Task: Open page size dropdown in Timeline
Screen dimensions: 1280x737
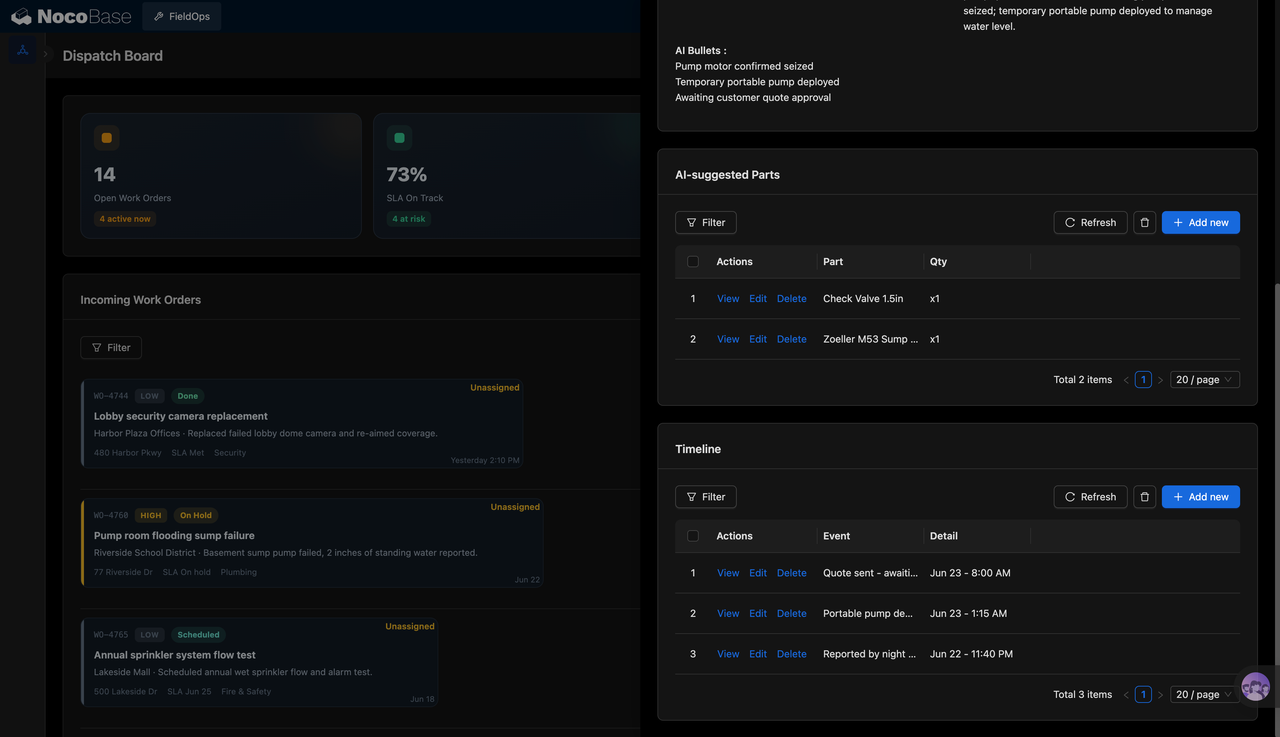Action: [1205, 694]
